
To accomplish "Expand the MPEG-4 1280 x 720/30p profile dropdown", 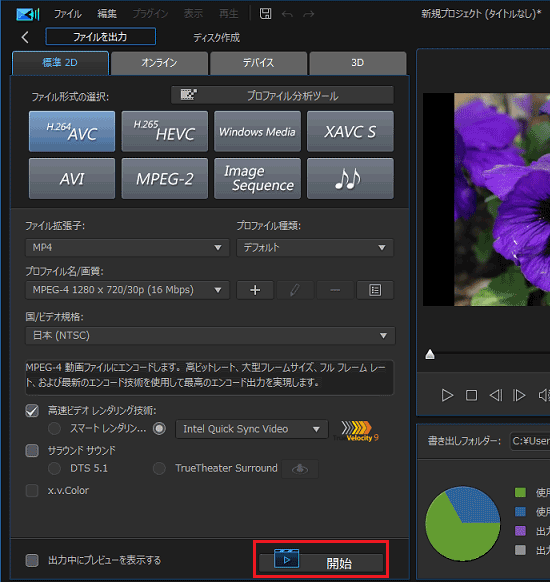I will click(x=127, y=290).
